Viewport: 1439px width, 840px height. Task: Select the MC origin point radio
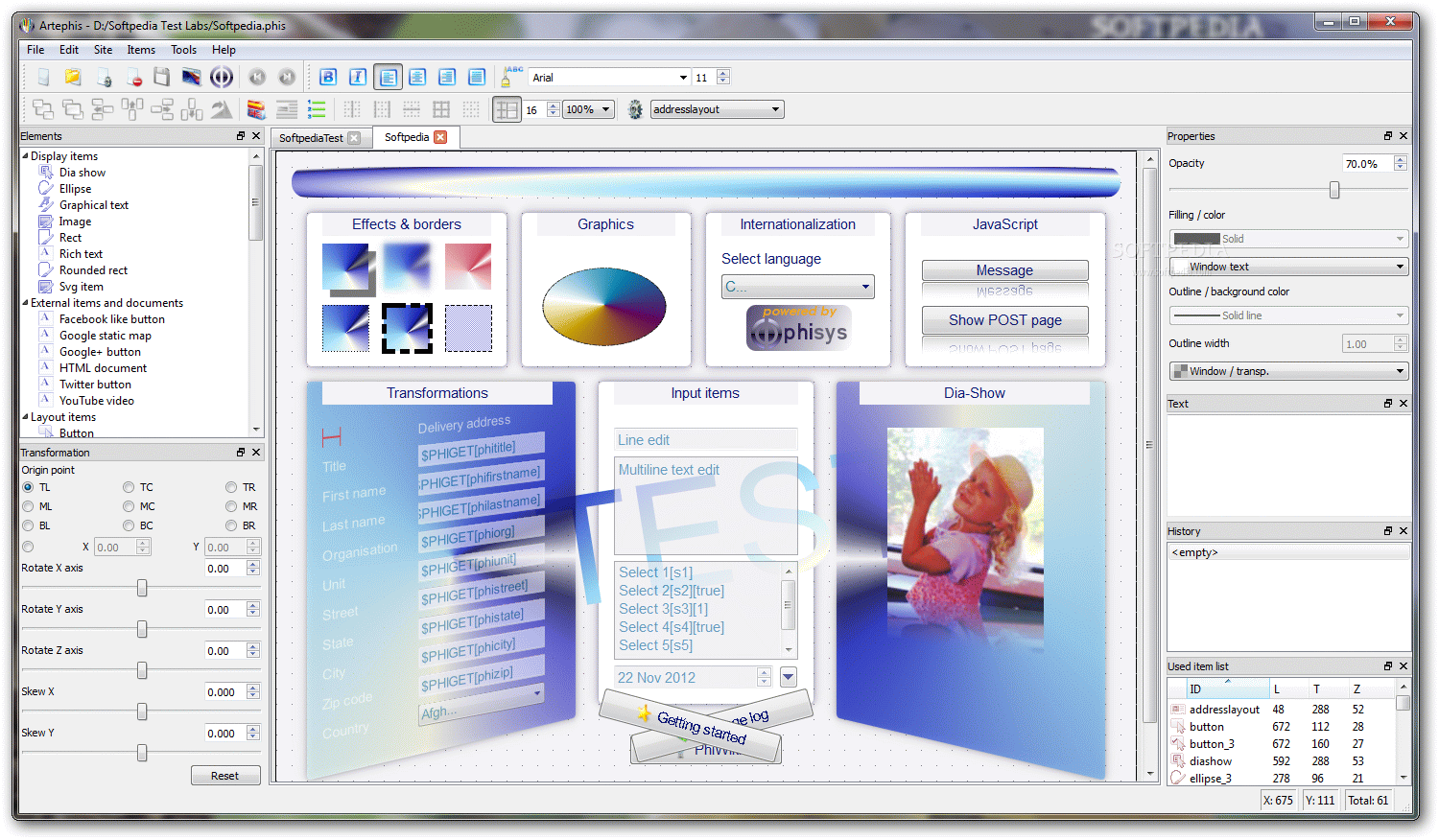[x=129, y=506]
